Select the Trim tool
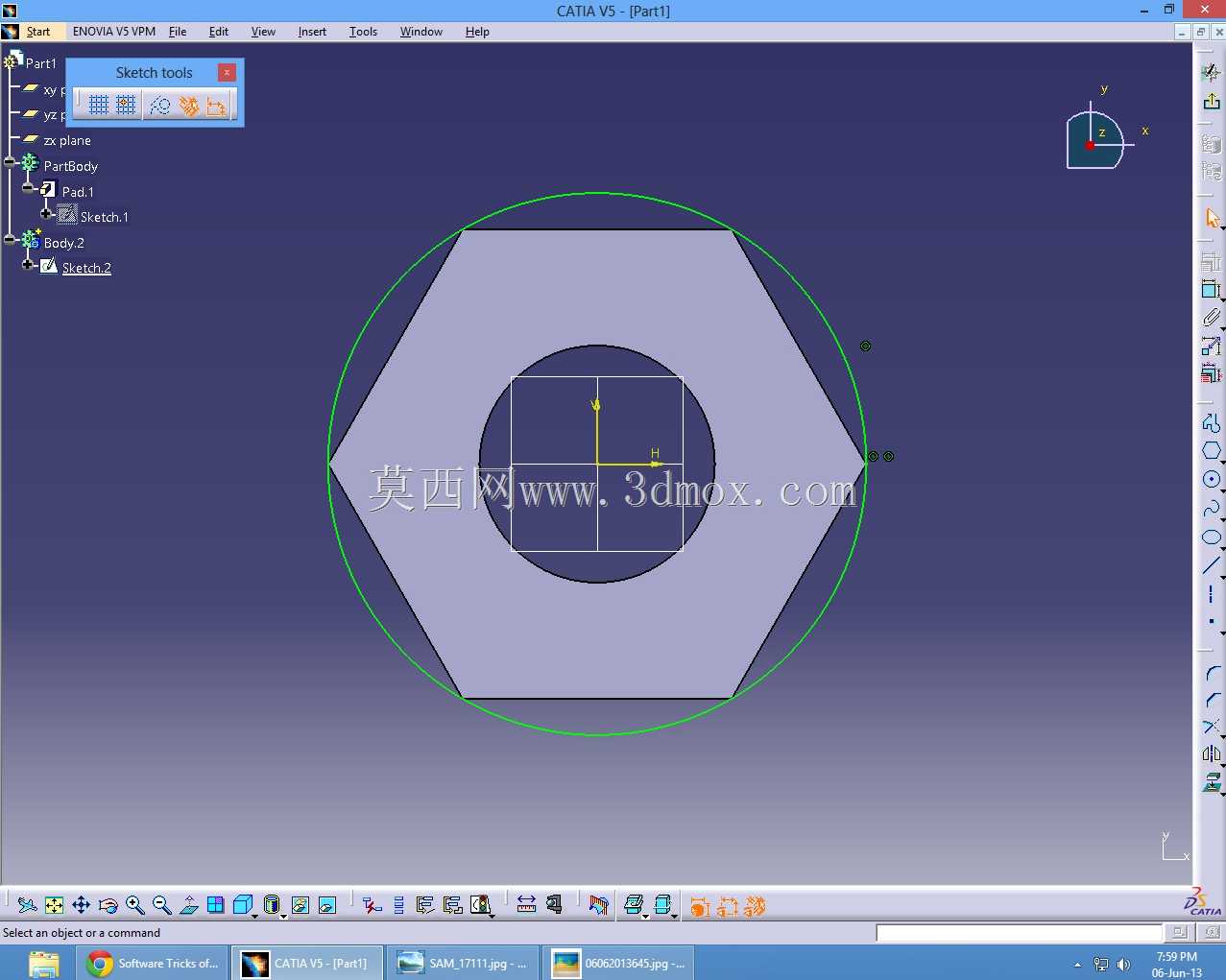 [1212, 727]
